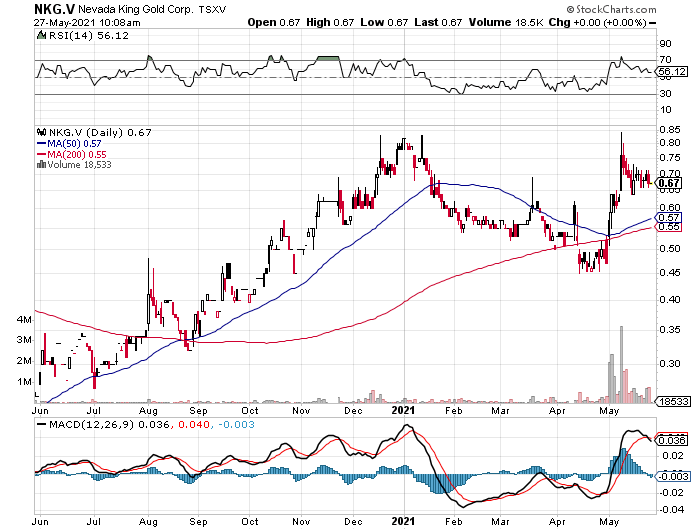Click the Last 0.67 quote value
This screenshot has height=530, width=700.
[x=438, y=22]
